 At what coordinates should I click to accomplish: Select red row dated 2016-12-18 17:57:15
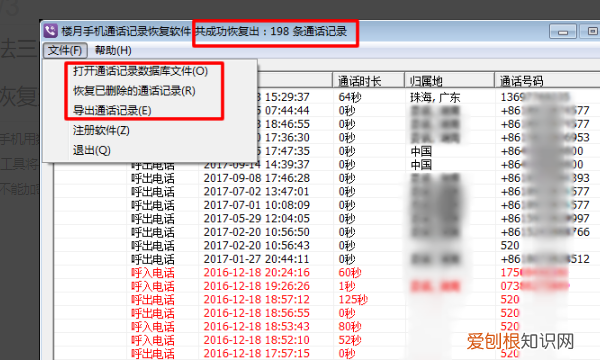pyautogui.click(x=327, y=353)
